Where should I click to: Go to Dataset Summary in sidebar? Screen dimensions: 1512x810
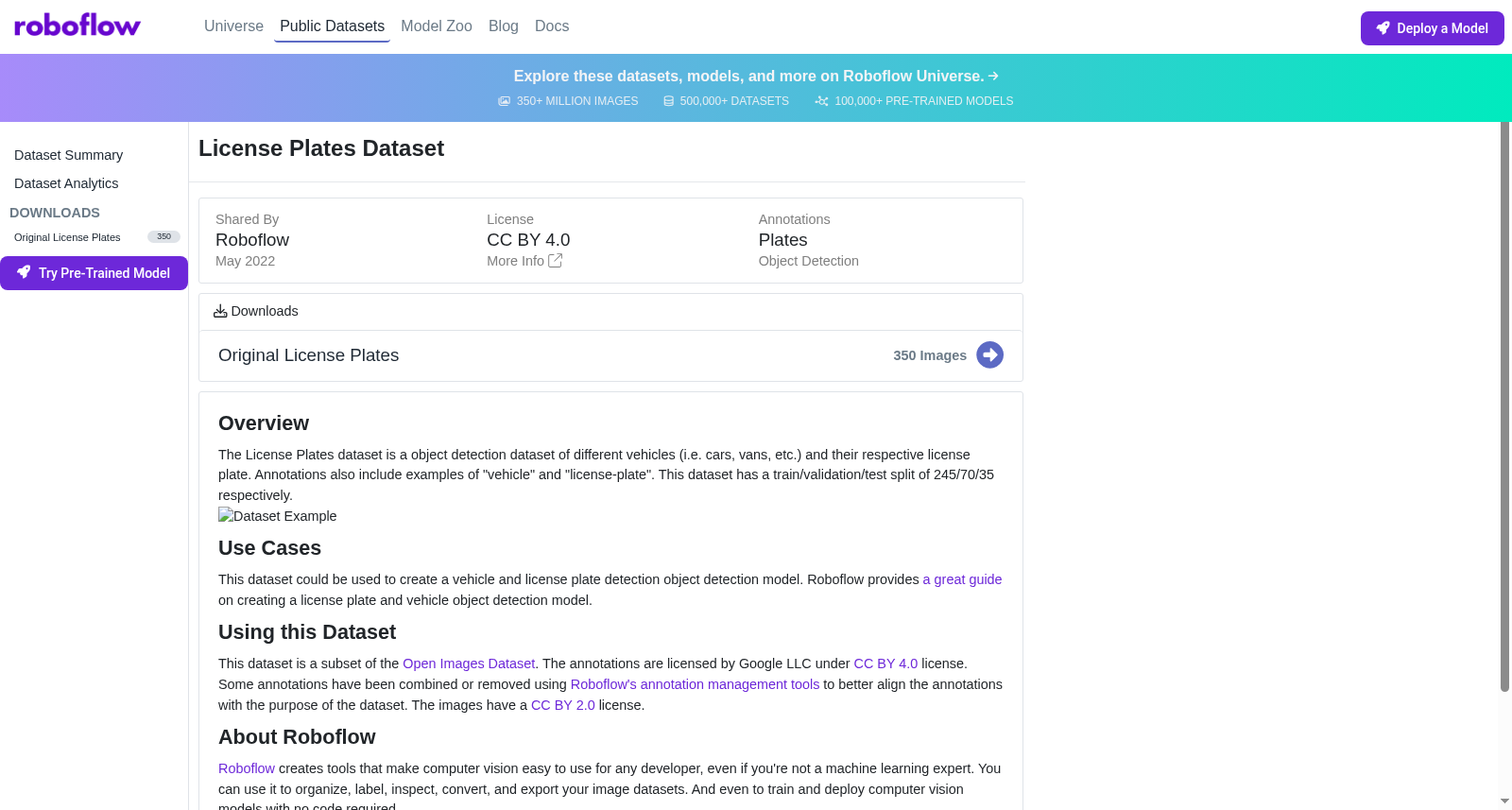[68, 155]
